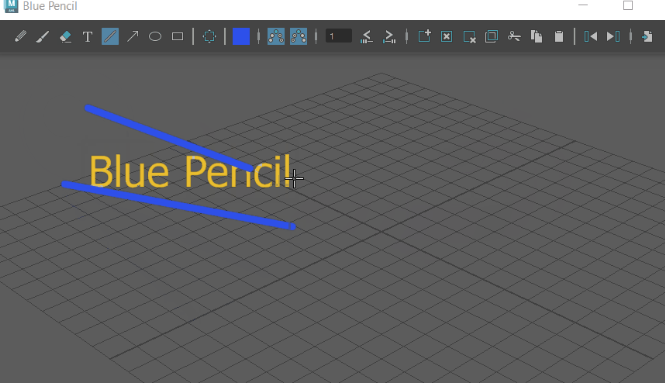Shift frames backward with the less-than retime icon

tap(366, 36)
